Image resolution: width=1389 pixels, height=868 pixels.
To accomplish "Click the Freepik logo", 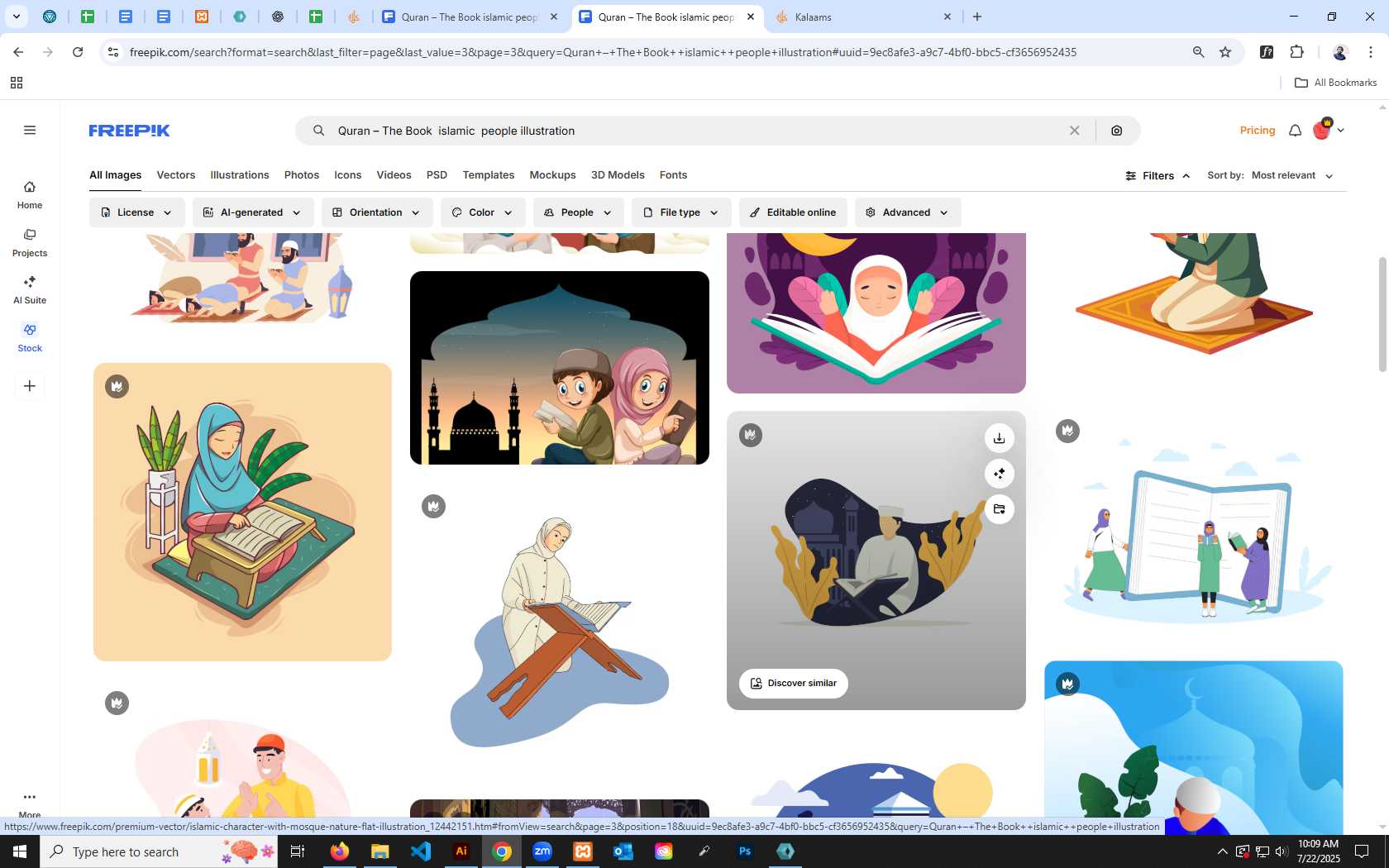I will 129,131.
